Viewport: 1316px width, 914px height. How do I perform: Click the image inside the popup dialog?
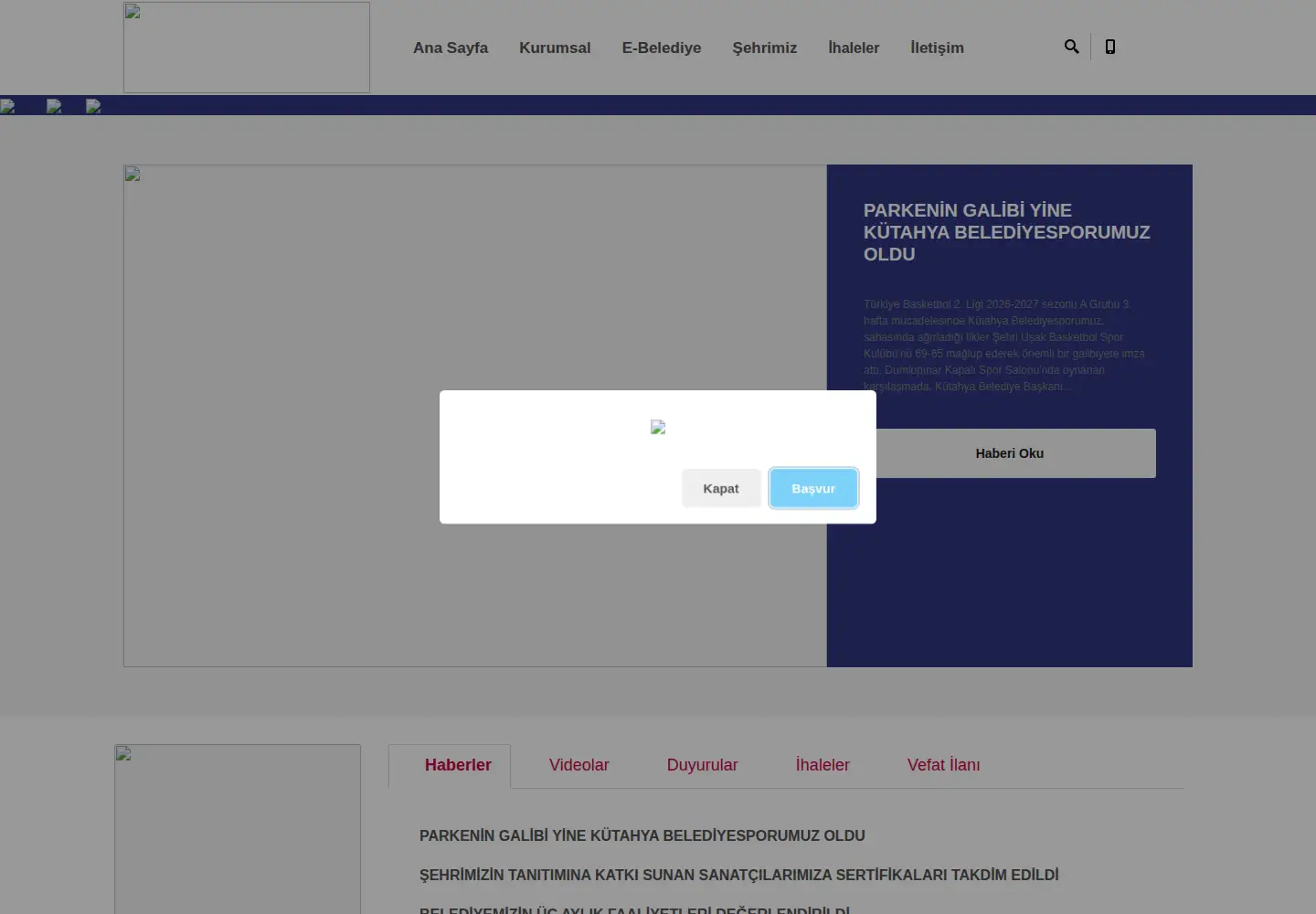click(x=658, y=427)
